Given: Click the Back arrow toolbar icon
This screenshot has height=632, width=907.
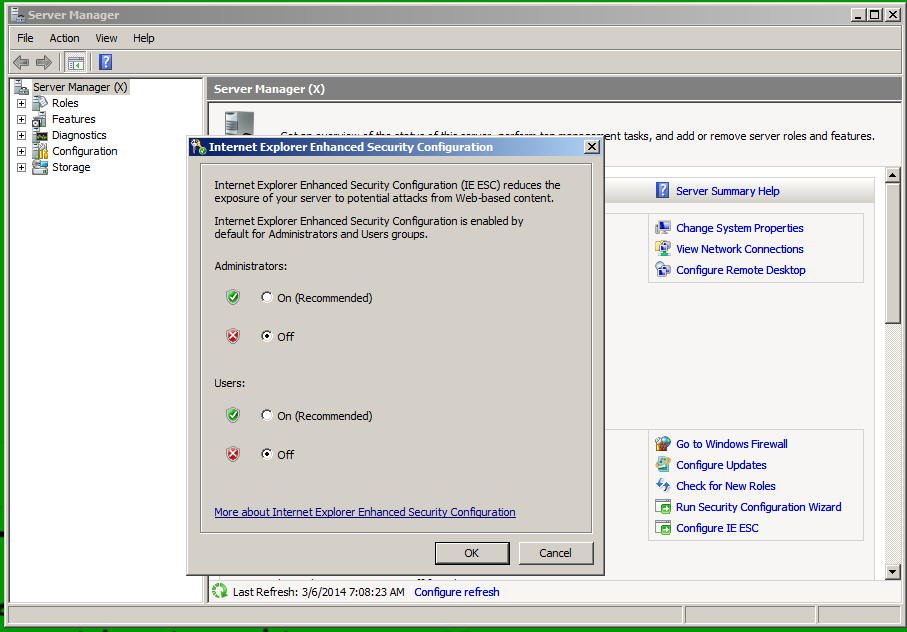Looking at the screenshot, I should tap(21, 62).
